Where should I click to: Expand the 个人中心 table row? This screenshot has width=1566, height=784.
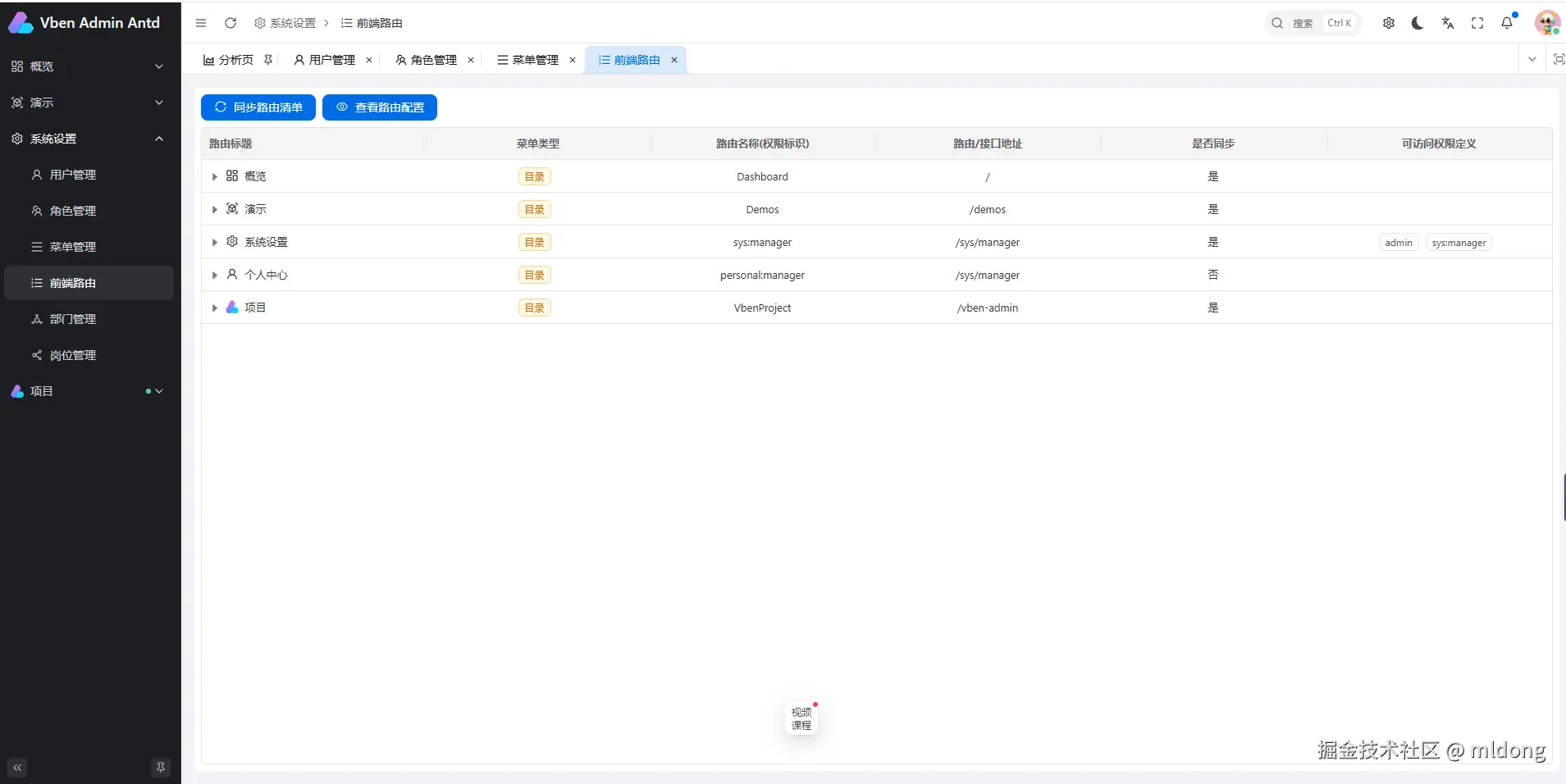coord(214,275)
